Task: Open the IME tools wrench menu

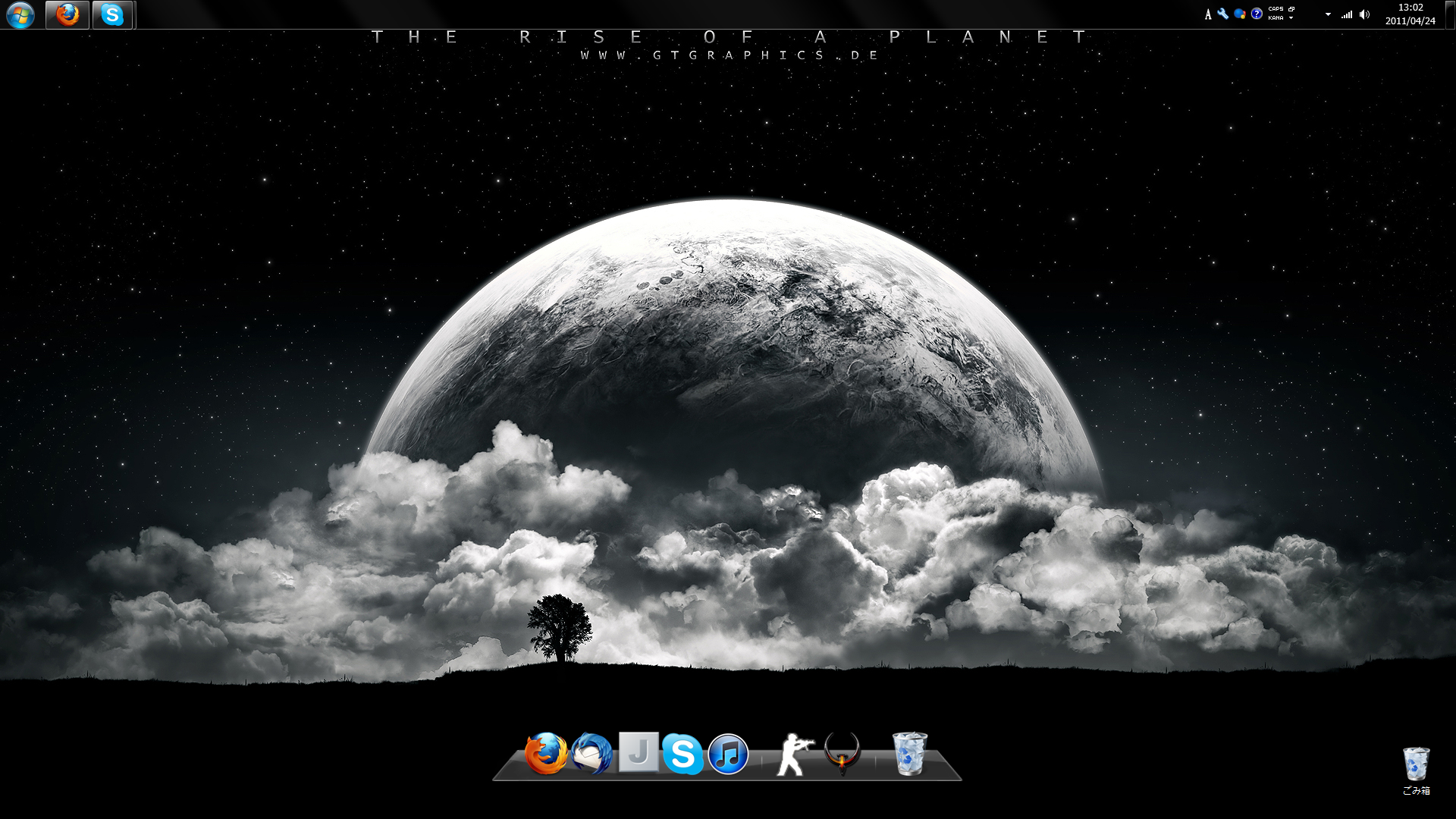Action: 1223,14
